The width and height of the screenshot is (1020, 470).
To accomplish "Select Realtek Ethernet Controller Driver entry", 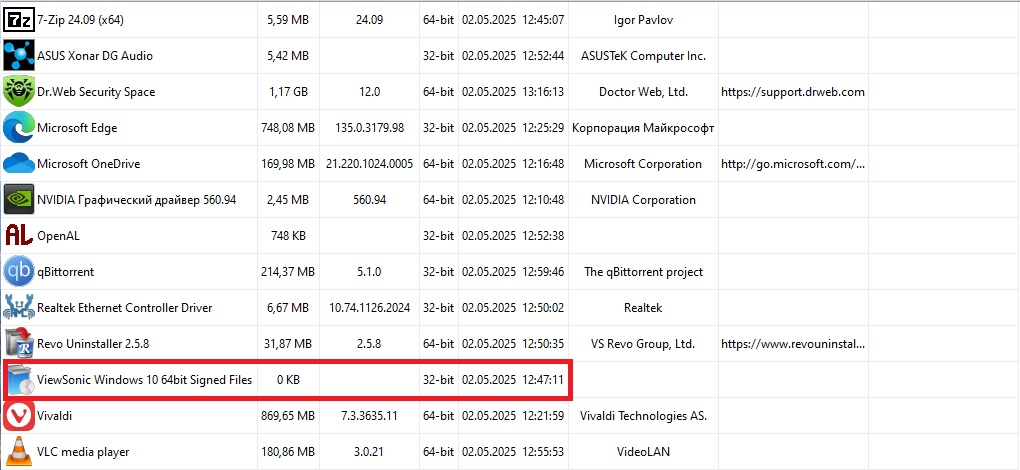I will coord(125,307).
